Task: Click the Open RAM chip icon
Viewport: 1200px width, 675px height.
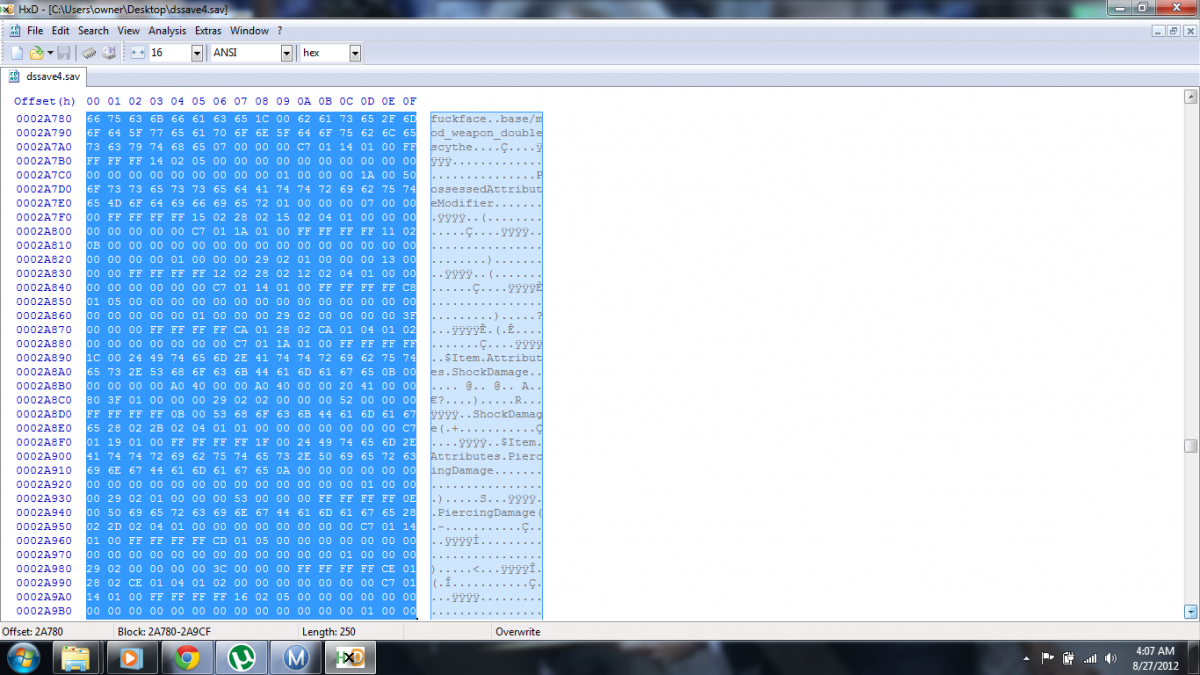Action: click(x=88, y=53)
